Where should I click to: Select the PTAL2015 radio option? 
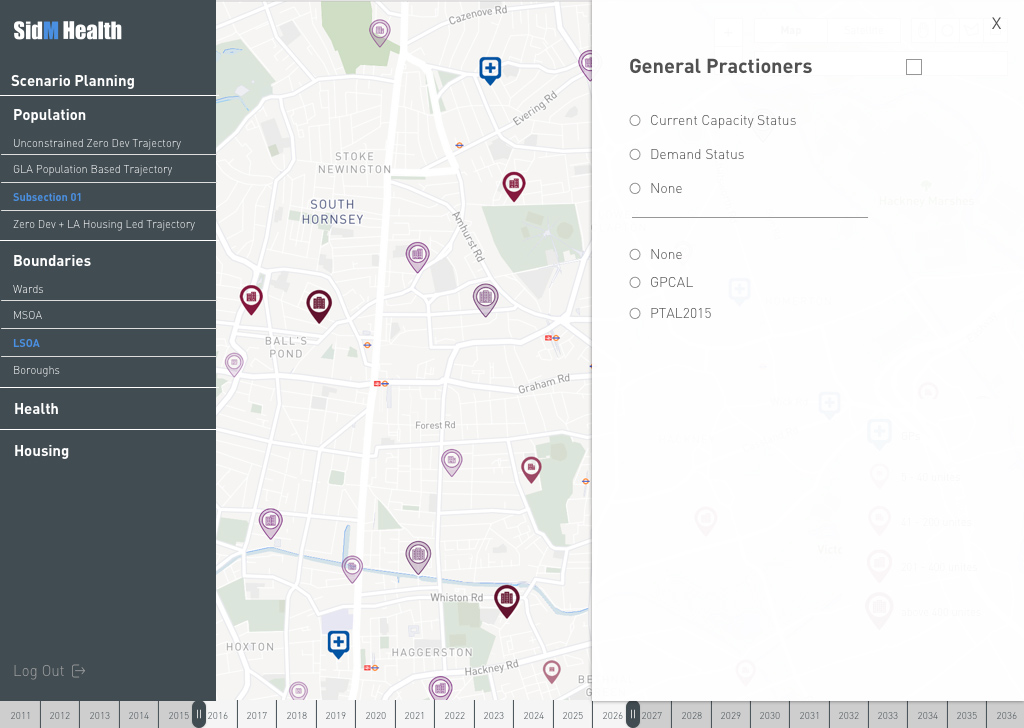[635, 314]
